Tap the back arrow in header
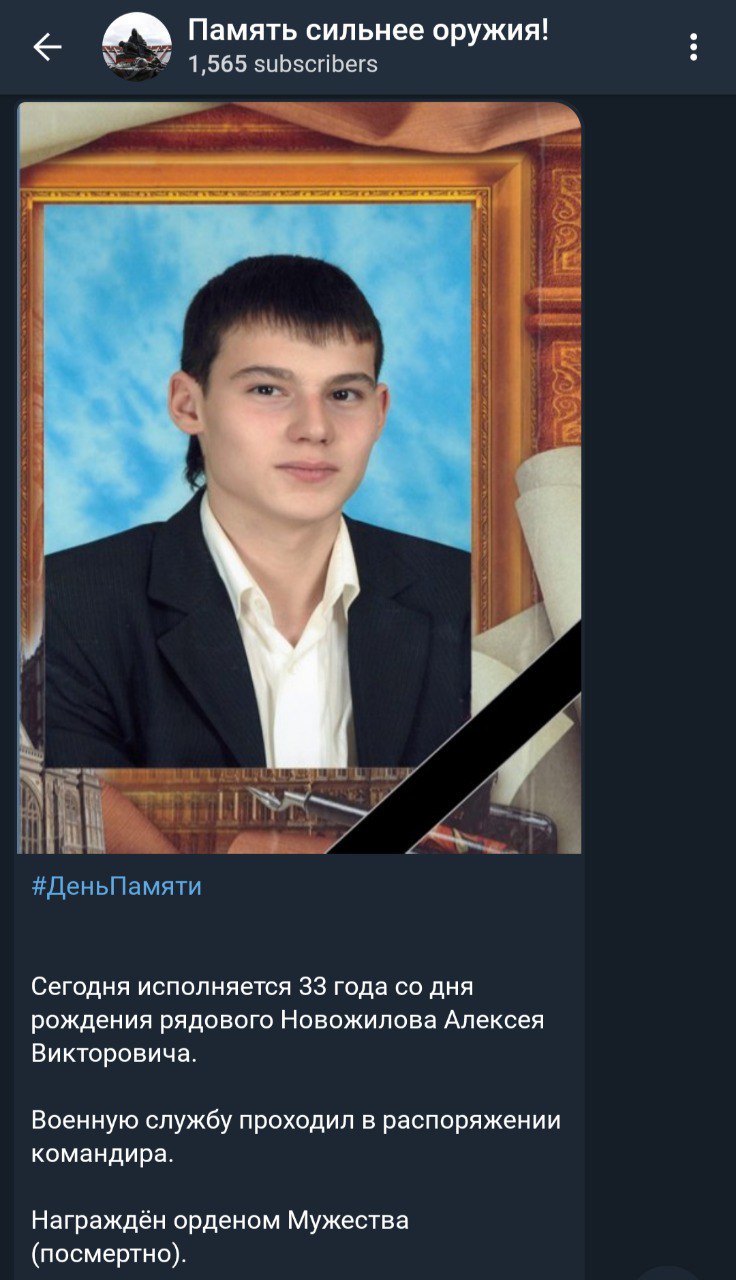 pos(47,47)
